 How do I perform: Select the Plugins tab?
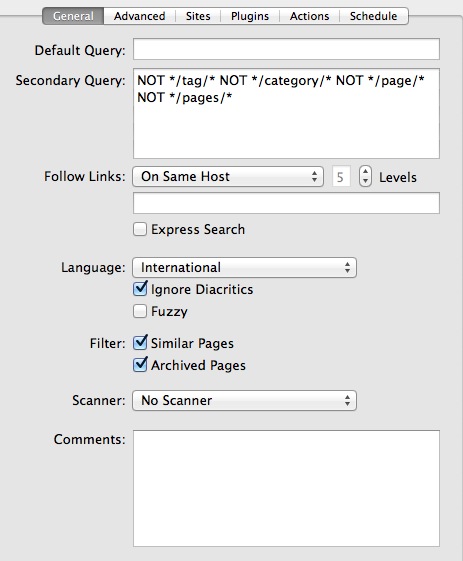click(250, 16)
